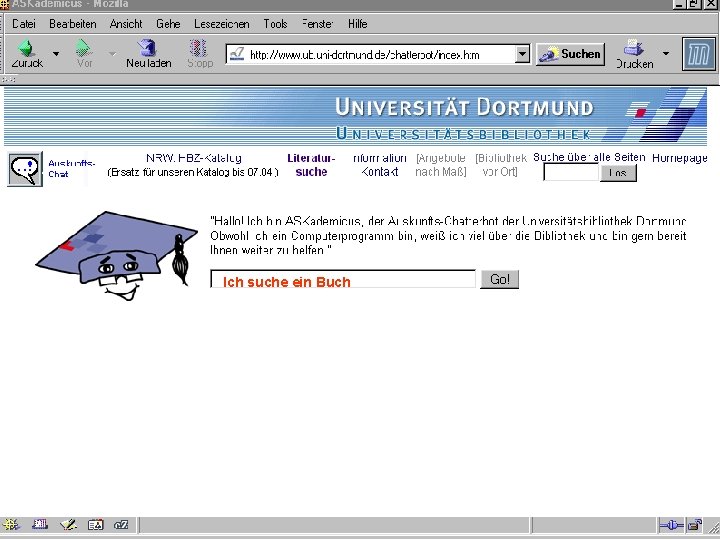The width and height of the screenshot is (720, 540).
Task: Expand the URL history dropdown
Action: 522,54
